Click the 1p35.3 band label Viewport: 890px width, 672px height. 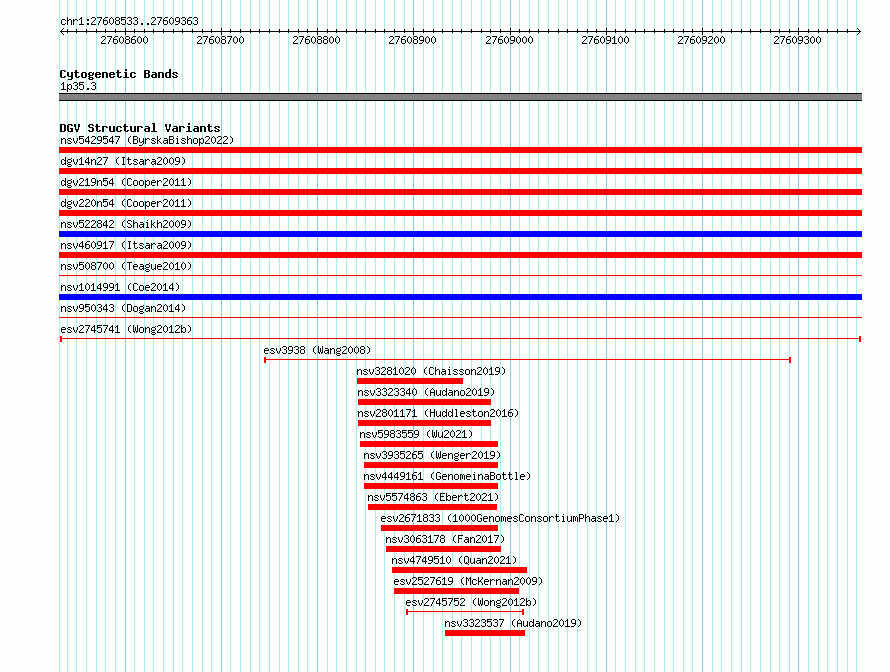(x=78, y=86)
